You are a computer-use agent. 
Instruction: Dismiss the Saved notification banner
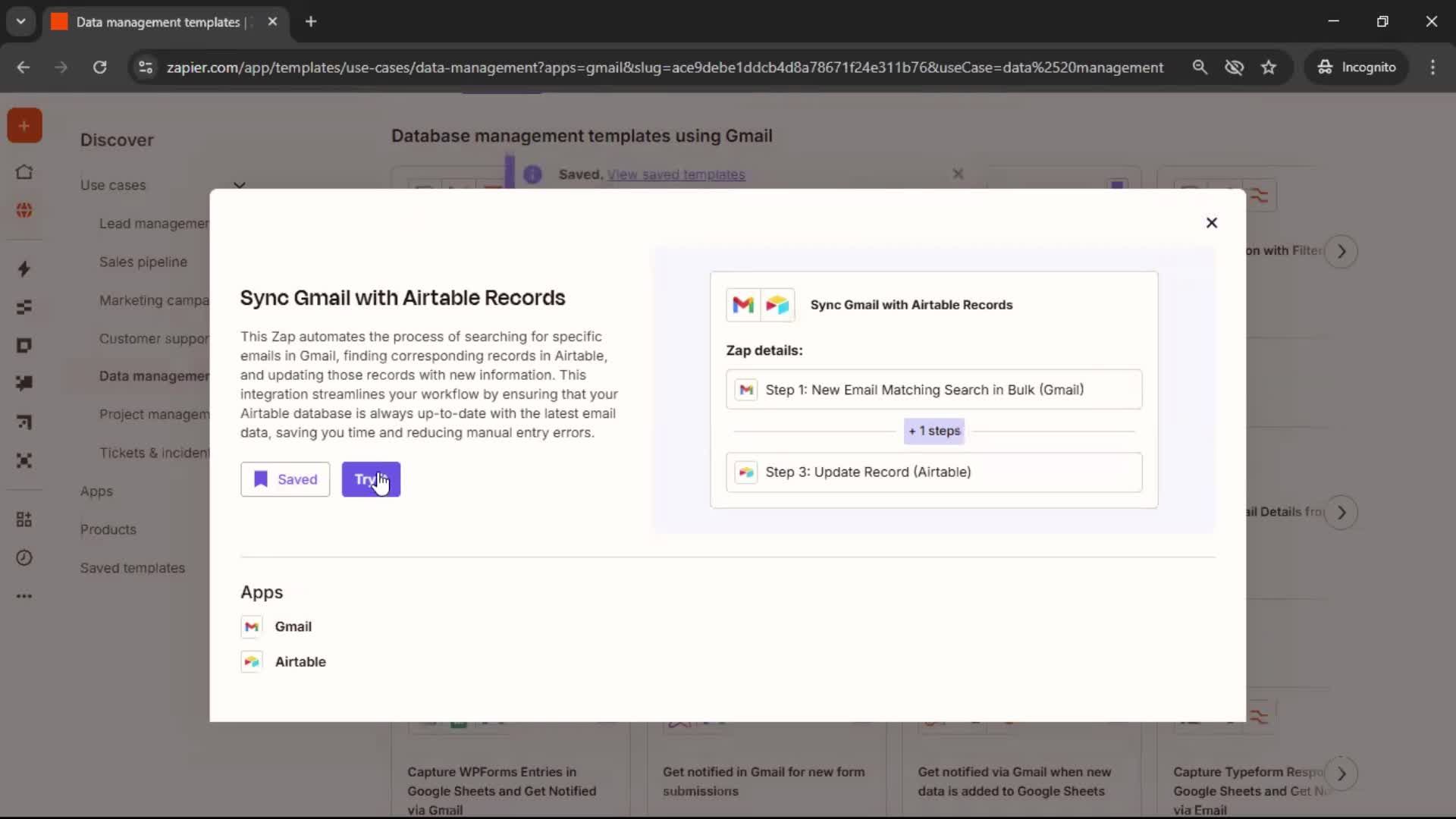(x=958, y=174)
